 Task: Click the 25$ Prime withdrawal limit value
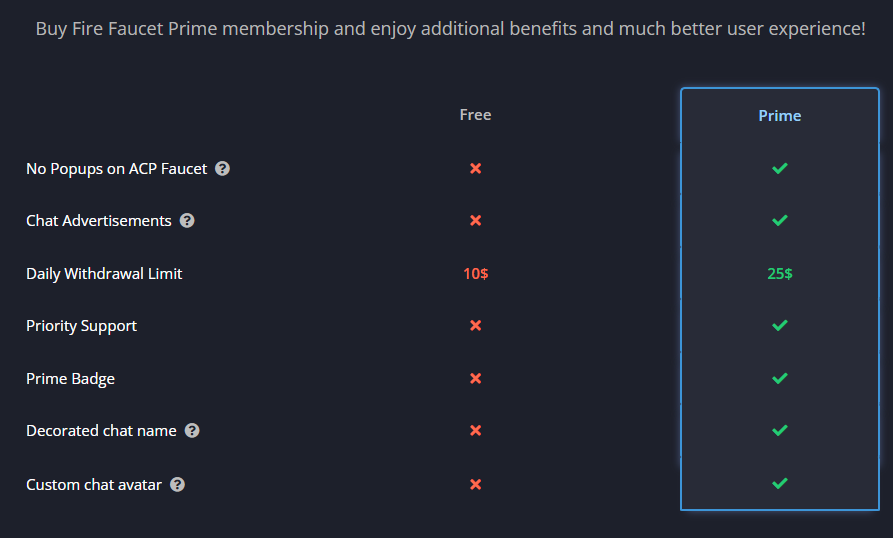tap(780, 274)
